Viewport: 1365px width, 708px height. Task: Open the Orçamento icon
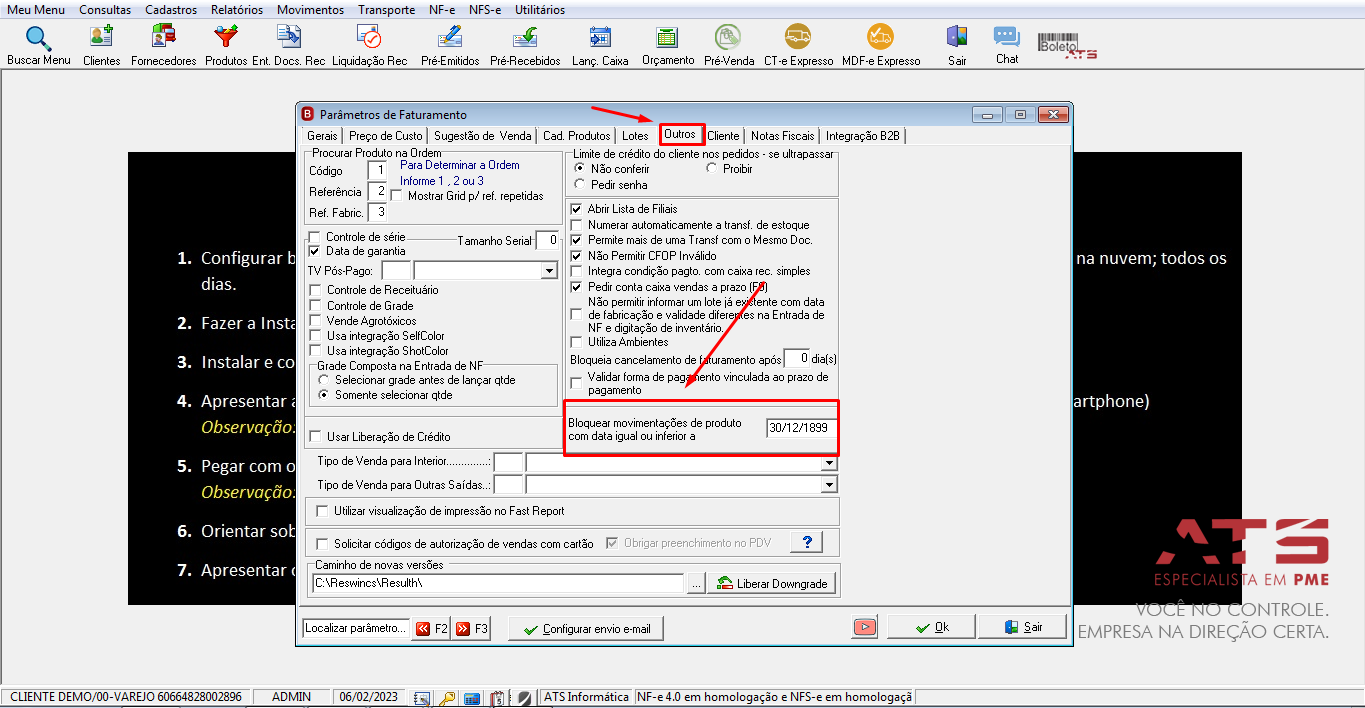(668, 37)
